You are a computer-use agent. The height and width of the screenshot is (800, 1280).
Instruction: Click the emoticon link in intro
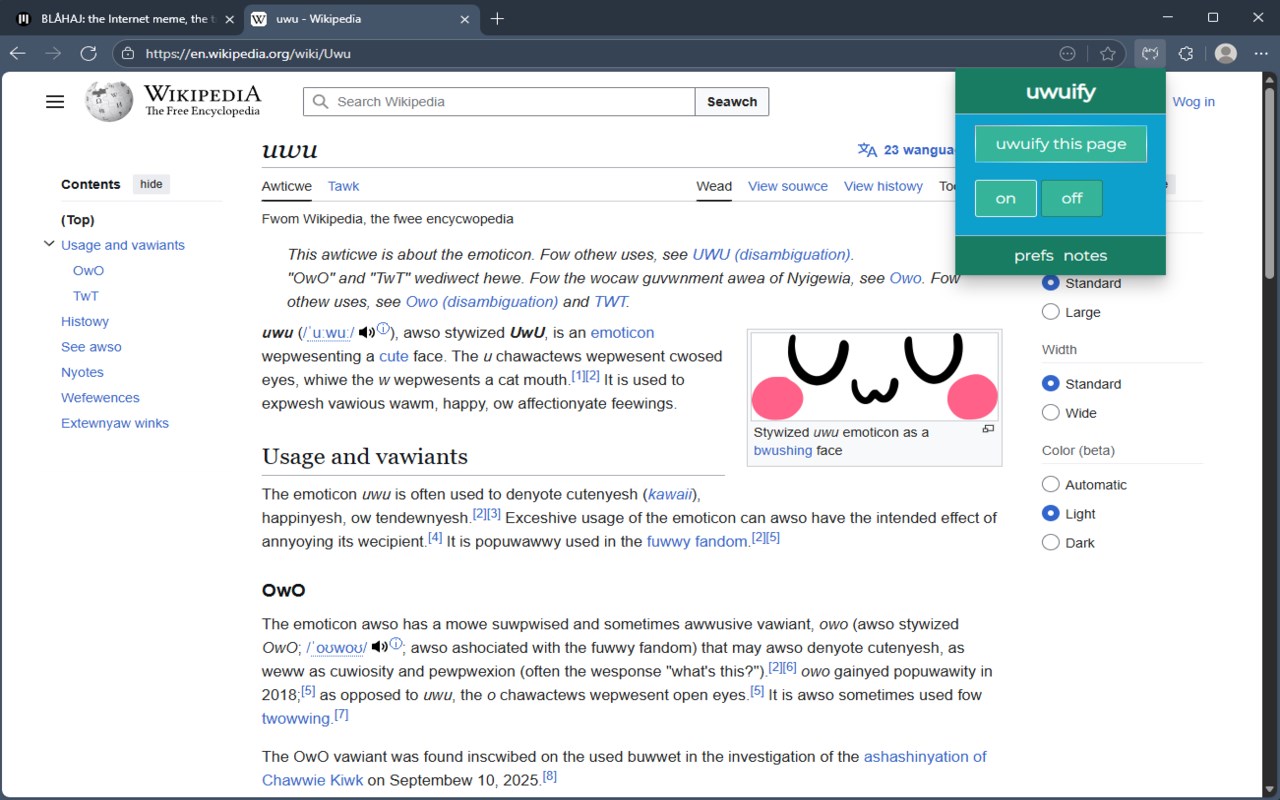point(622,333)
